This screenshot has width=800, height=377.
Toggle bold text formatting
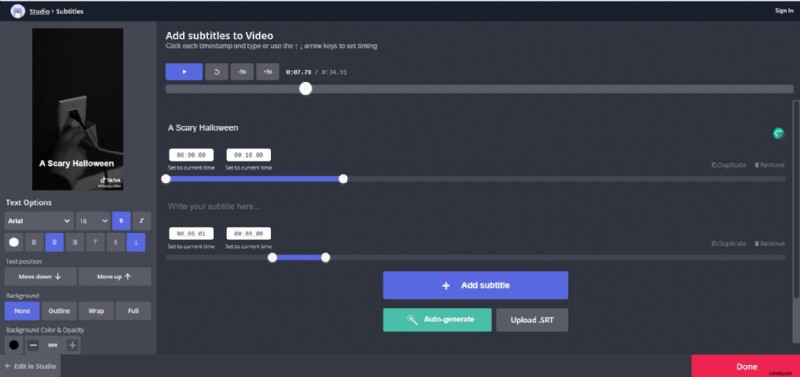pyautogui.click(x=121, y=221)
